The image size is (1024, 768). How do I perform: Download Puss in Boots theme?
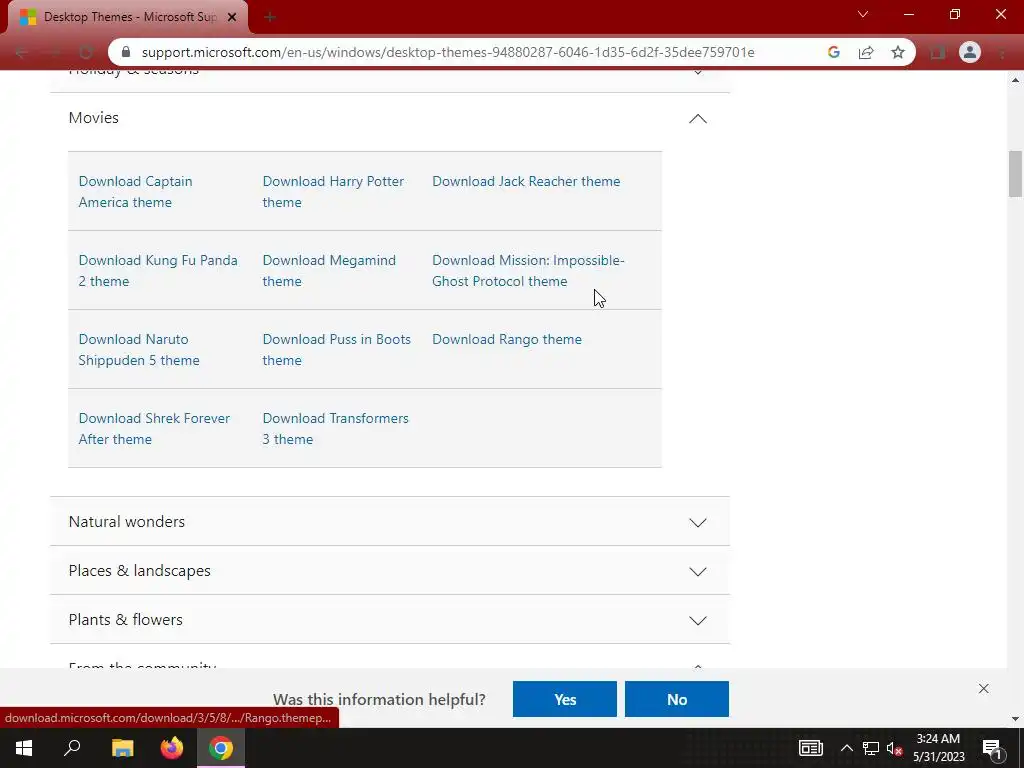336,349
